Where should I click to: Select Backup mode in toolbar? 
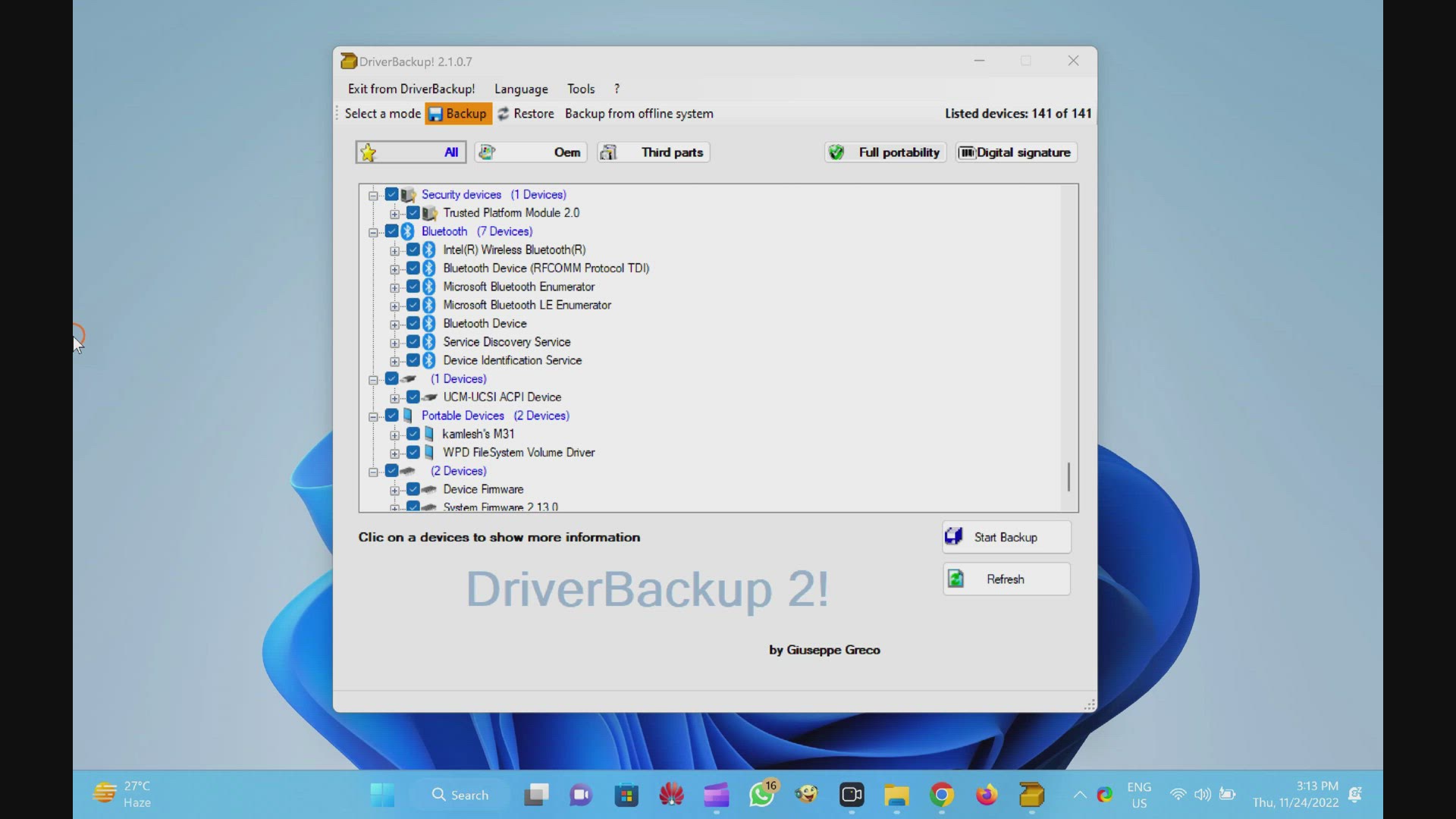[458, 114]
